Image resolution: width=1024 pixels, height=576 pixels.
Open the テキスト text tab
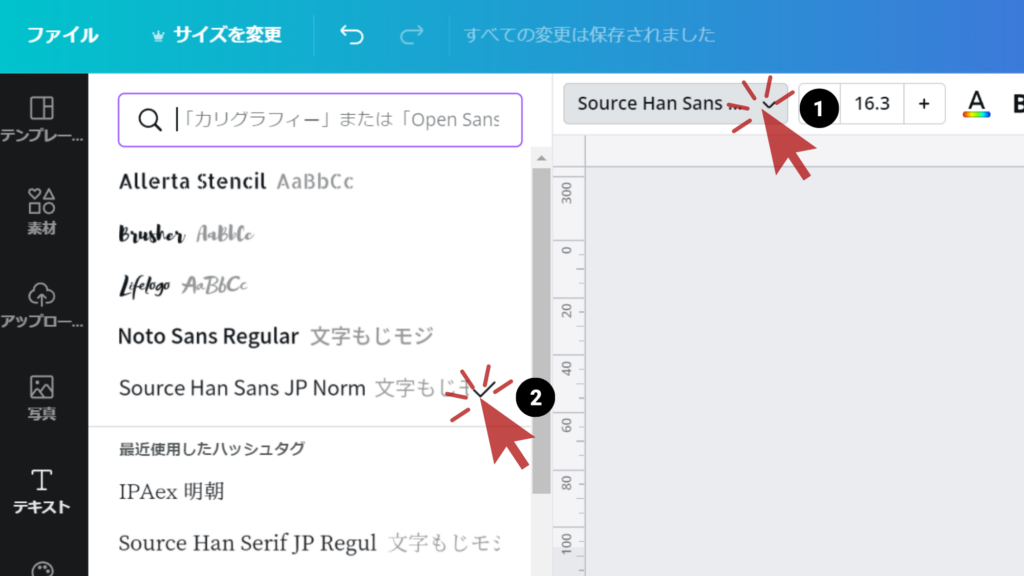point(42,491)
